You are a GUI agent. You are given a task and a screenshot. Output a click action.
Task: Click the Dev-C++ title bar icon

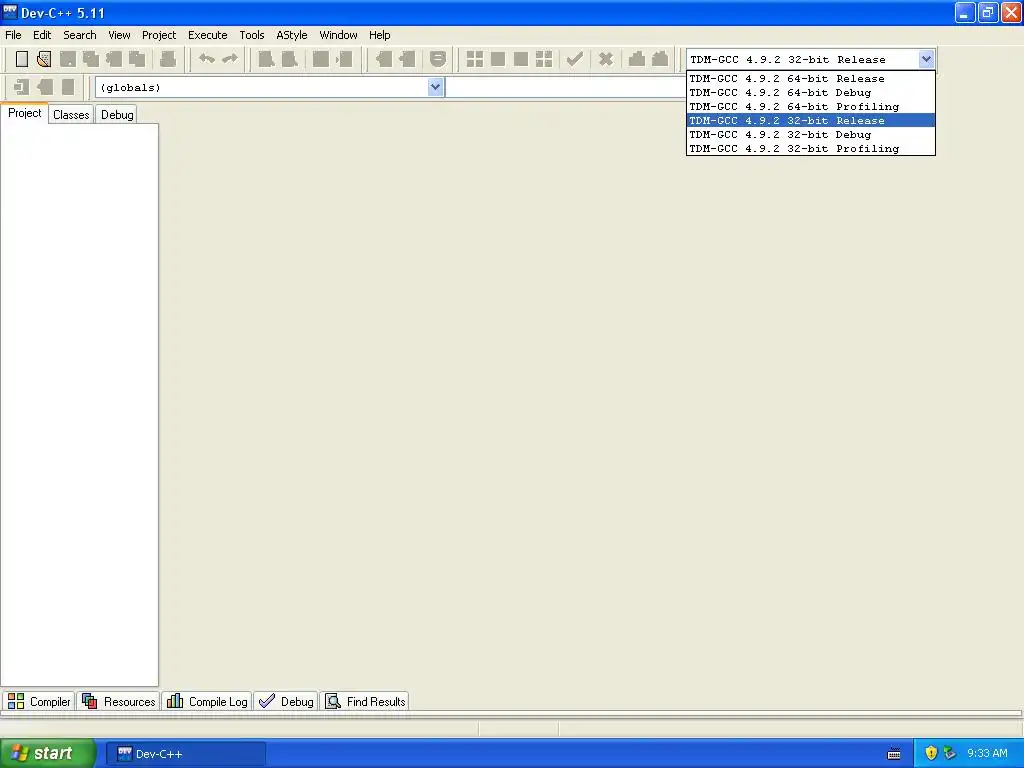pos(10,12)
